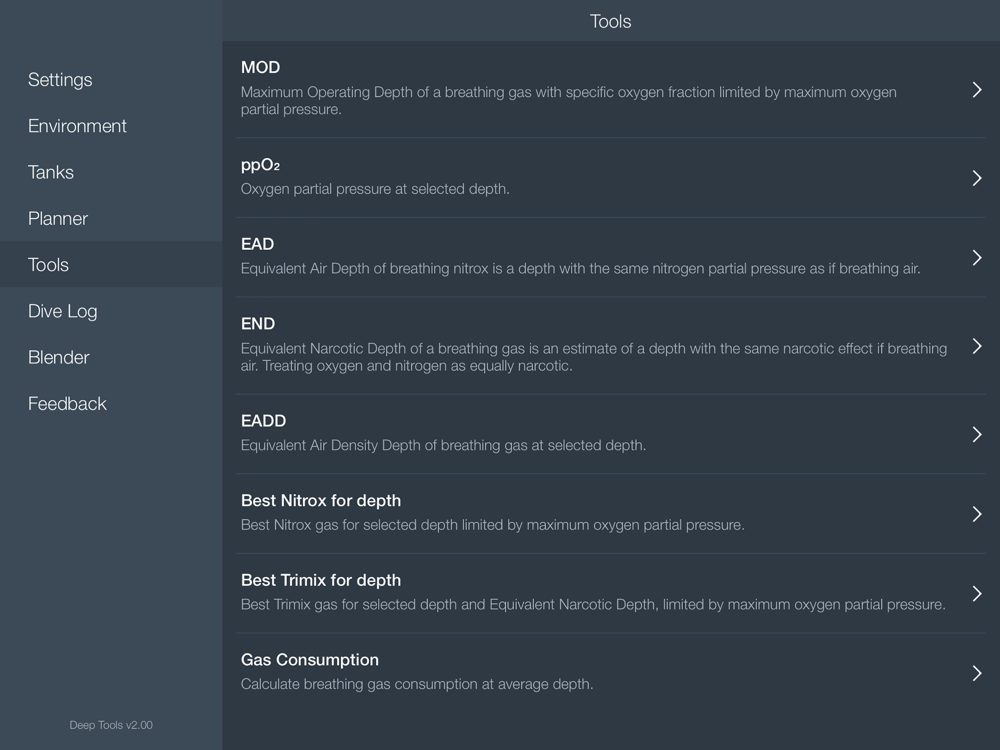The image size is (1000, 750).
Task: Click the chevron beside END description
Action: click(977, 346)
